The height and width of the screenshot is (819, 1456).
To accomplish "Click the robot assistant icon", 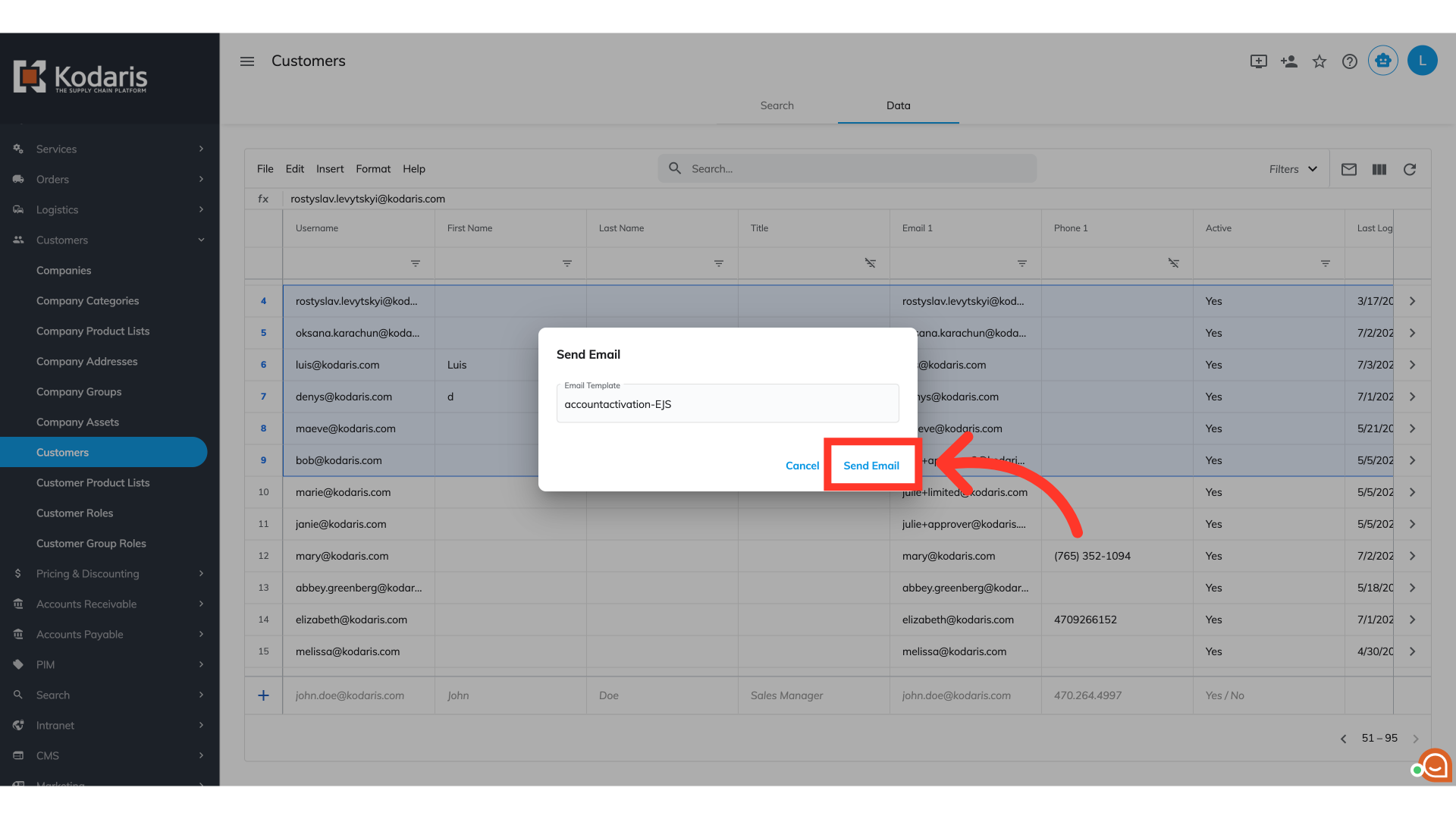I will (x=1383, y=61).
